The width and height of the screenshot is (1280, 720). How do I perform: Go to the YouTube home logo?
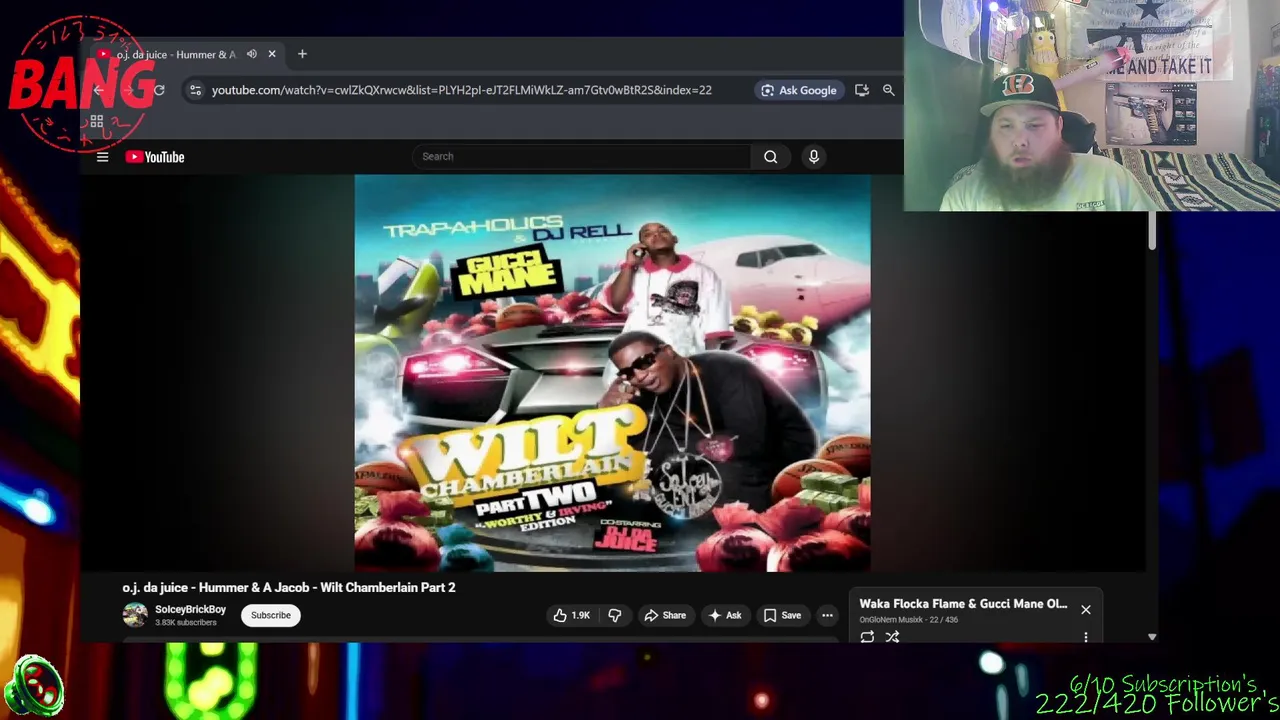[x=155, y=157]
